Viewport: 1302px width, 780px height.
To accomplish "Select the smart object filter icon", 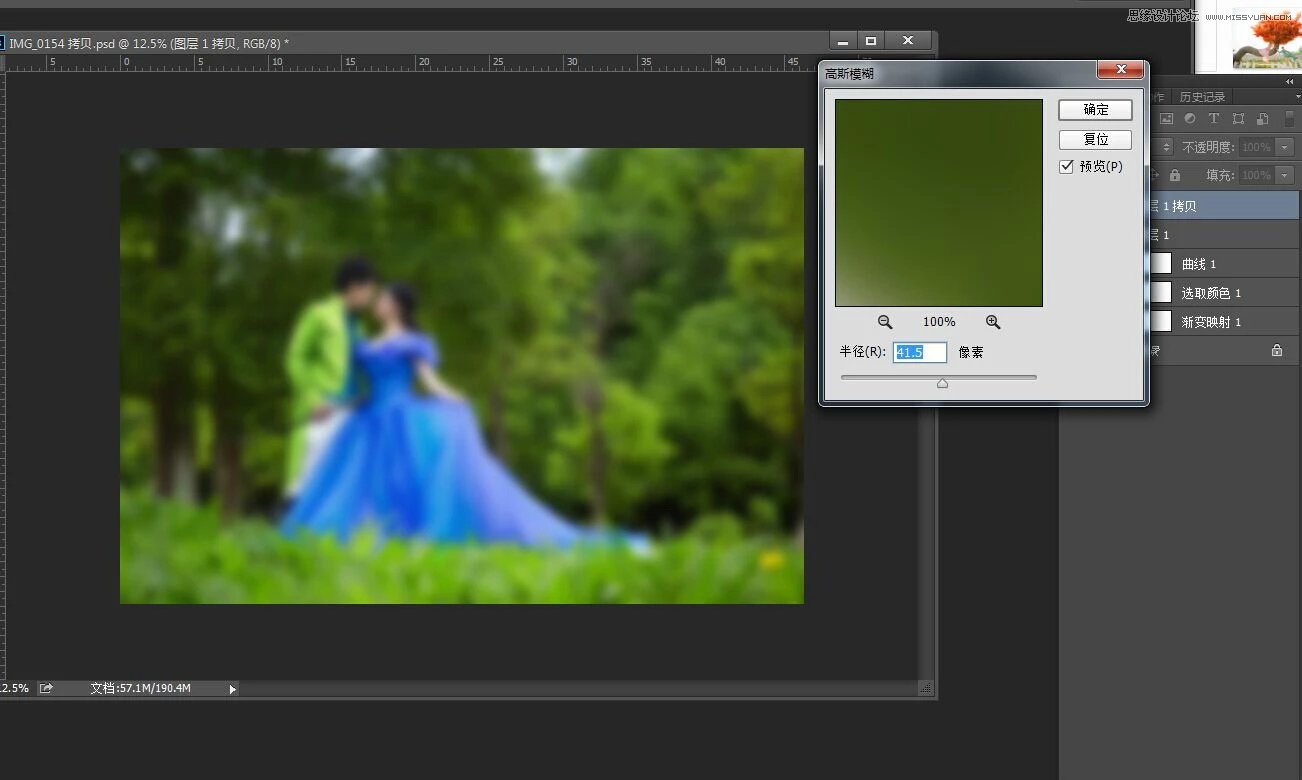I will coord(1263,119).
